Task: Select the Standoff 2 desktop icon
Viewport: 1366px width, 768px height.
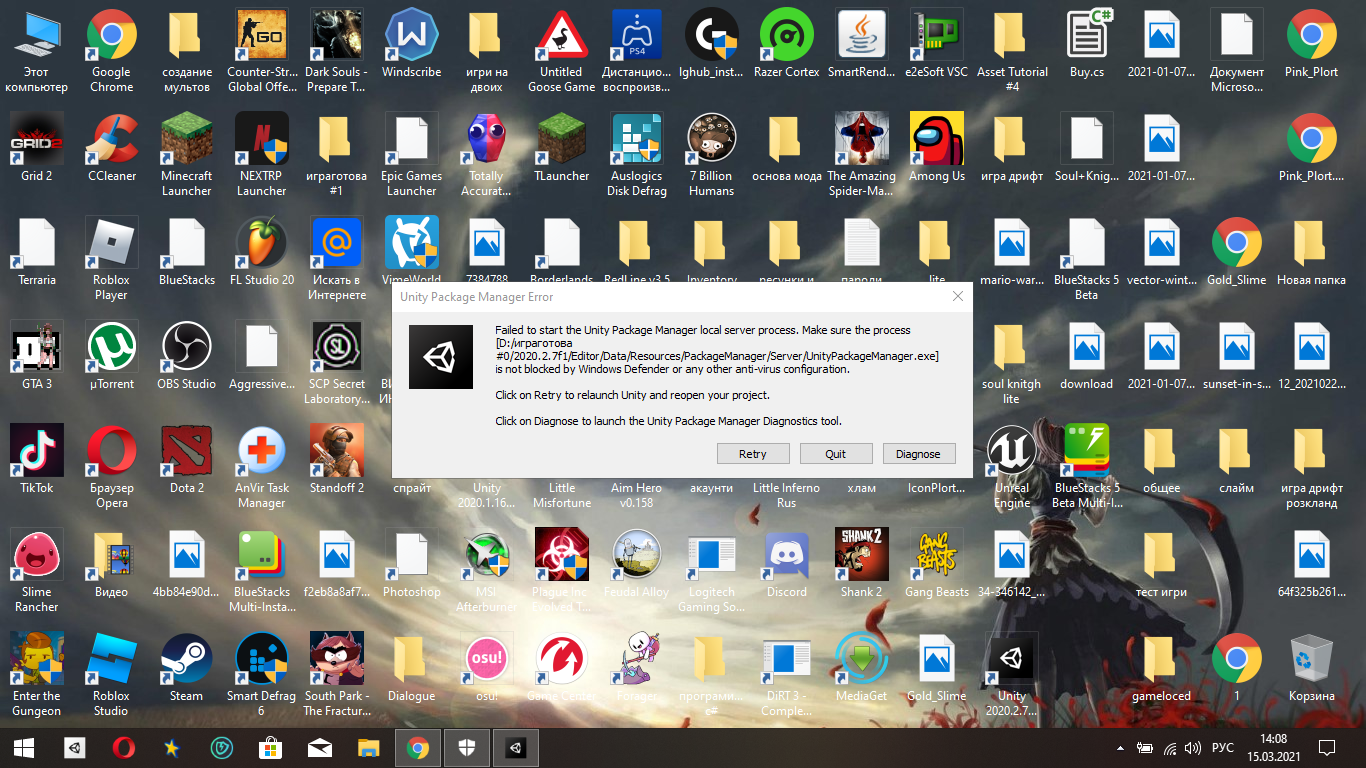Action: (x=336, y=460)
